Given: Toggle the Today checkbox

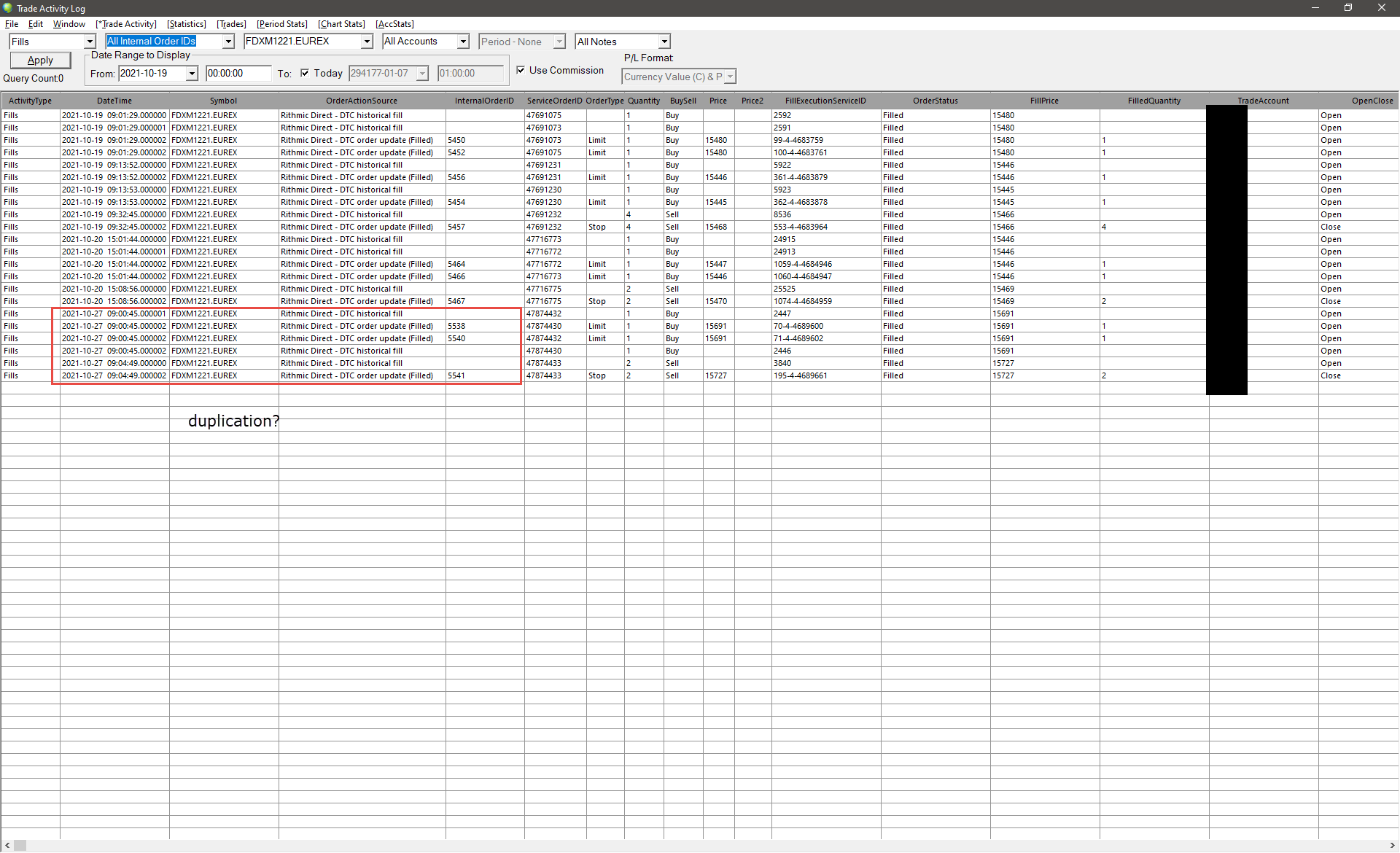Looking at the screenshot, I should pyautogui.click(x=305, y=73).
